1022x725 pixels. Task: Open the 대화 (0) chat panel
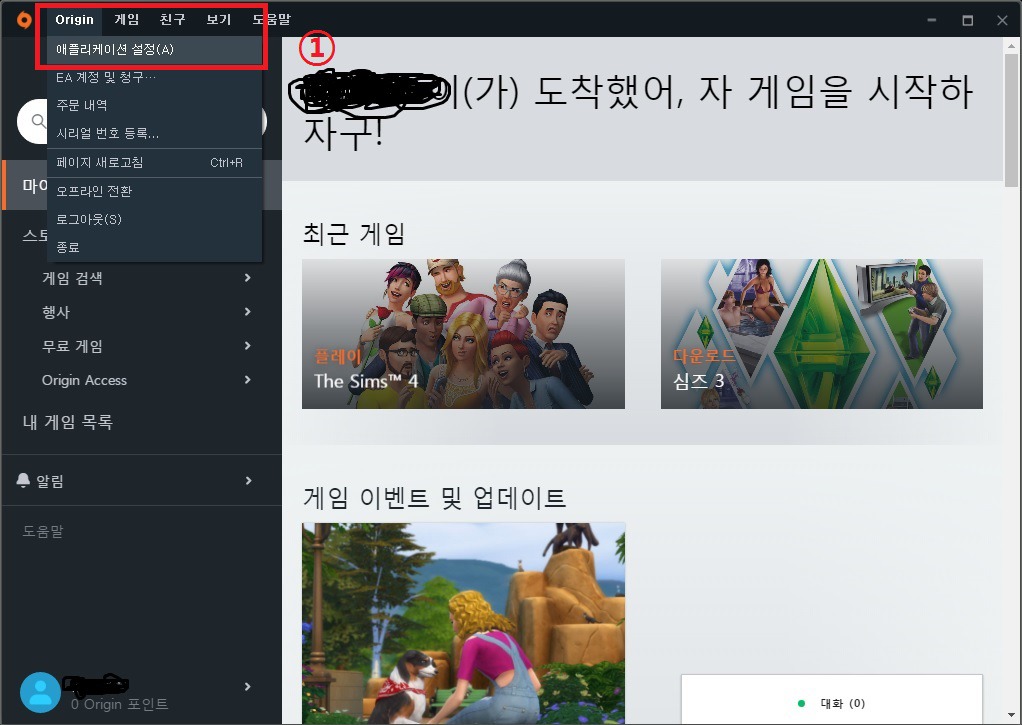[x=832, y=700]
